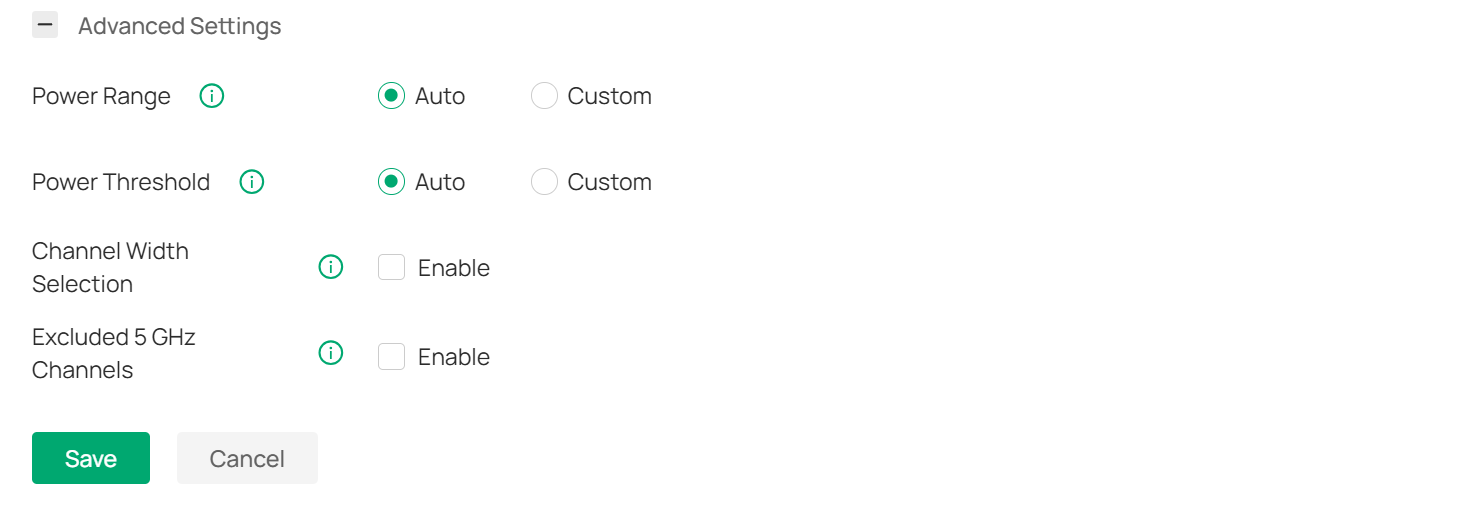Click the Custom text in the Power Threshold row
The height and width of the screenshot is (508, 1458).
tap(609, 182)
